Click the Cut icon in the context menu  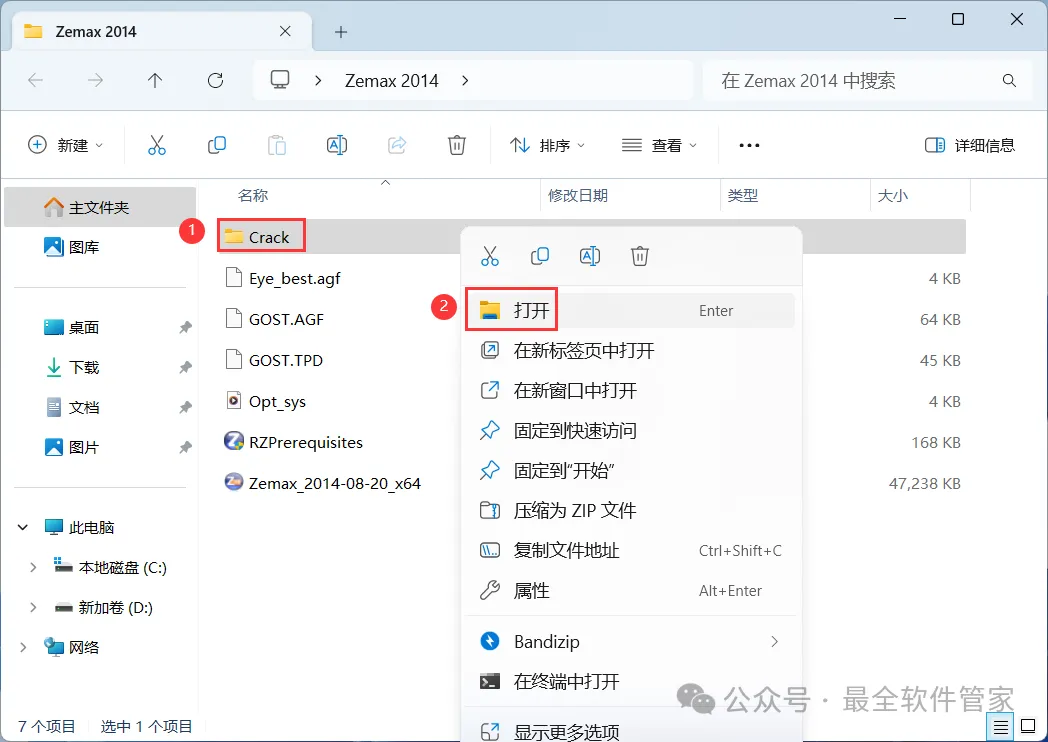click(490, 256)
